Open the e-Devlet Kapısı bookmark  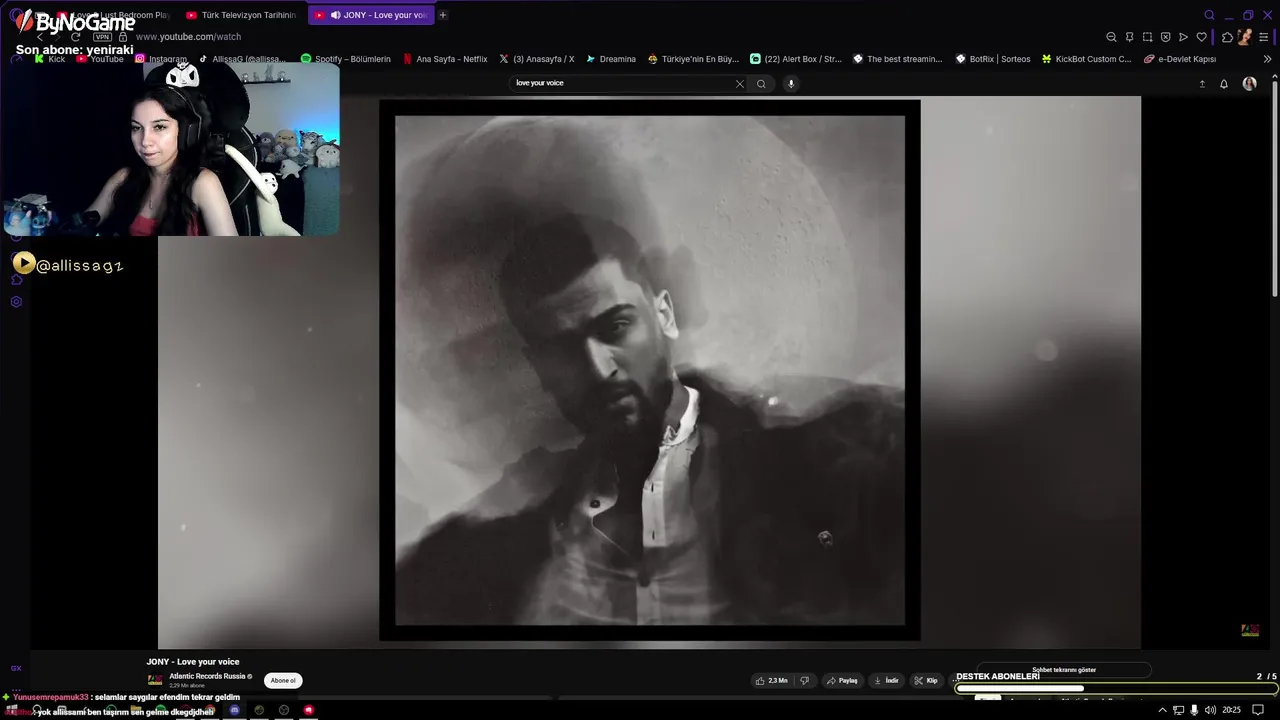[x=1180, y=59]
